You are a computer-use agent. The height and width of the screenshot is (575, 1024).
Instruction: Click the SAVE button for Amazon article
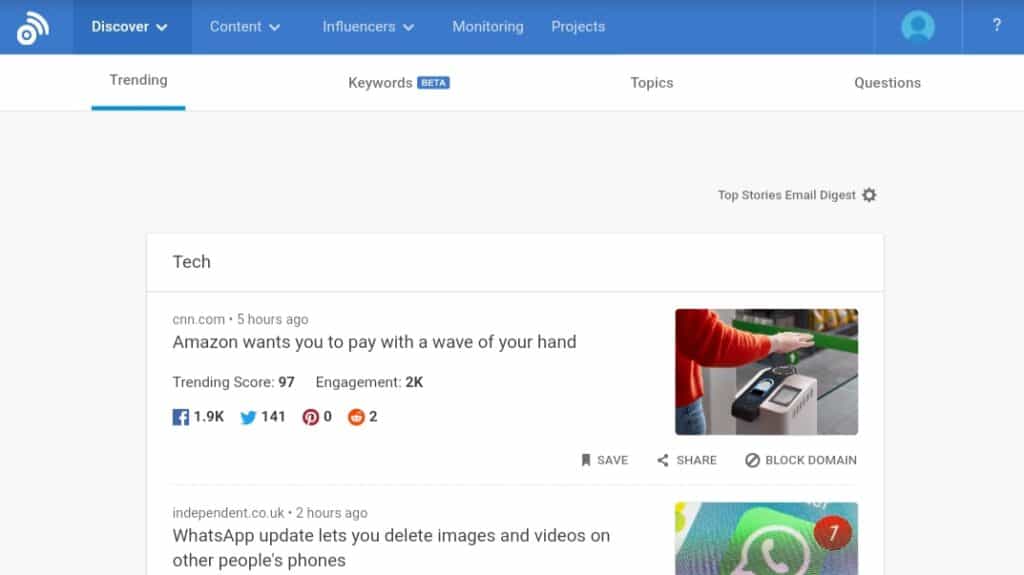click(x=604, y=460)
